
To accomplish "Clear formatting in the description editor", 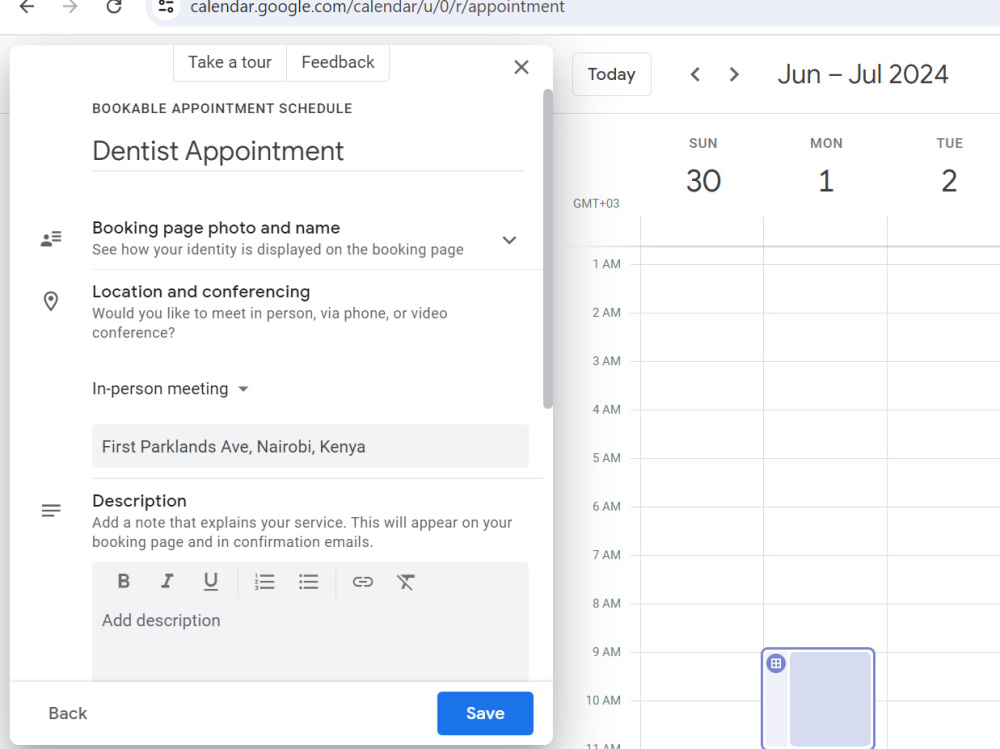I will pos(406,581).
